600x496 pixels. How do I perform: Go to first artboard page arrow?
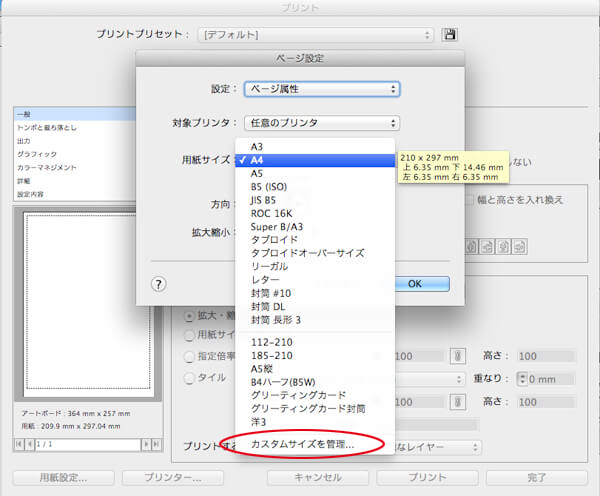tap(19, 444)
